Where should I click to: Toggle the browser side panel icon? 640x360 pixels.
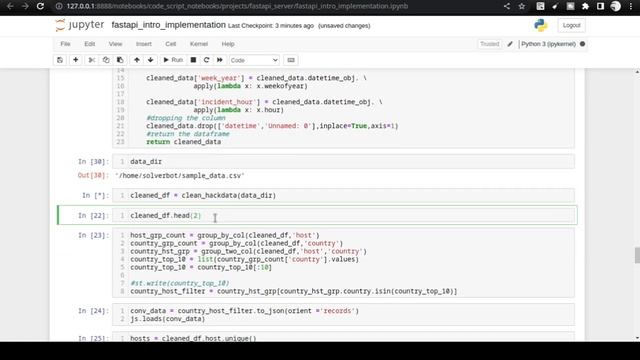600,6
